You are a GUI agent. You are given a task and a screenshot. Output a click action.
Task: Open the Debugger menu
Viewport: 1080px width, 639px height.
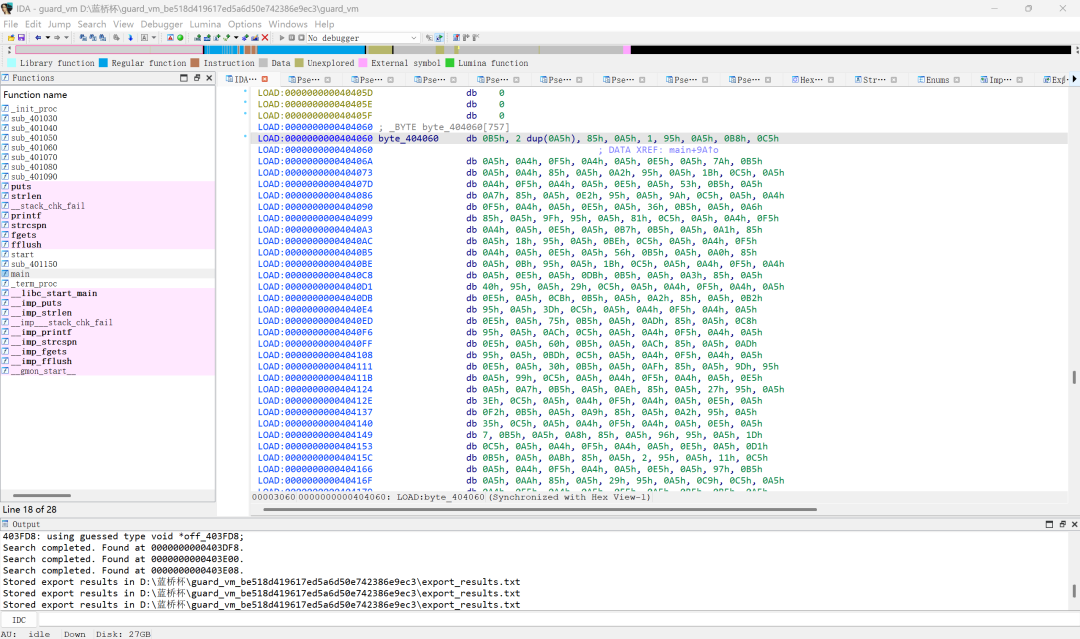pos(162,24)
